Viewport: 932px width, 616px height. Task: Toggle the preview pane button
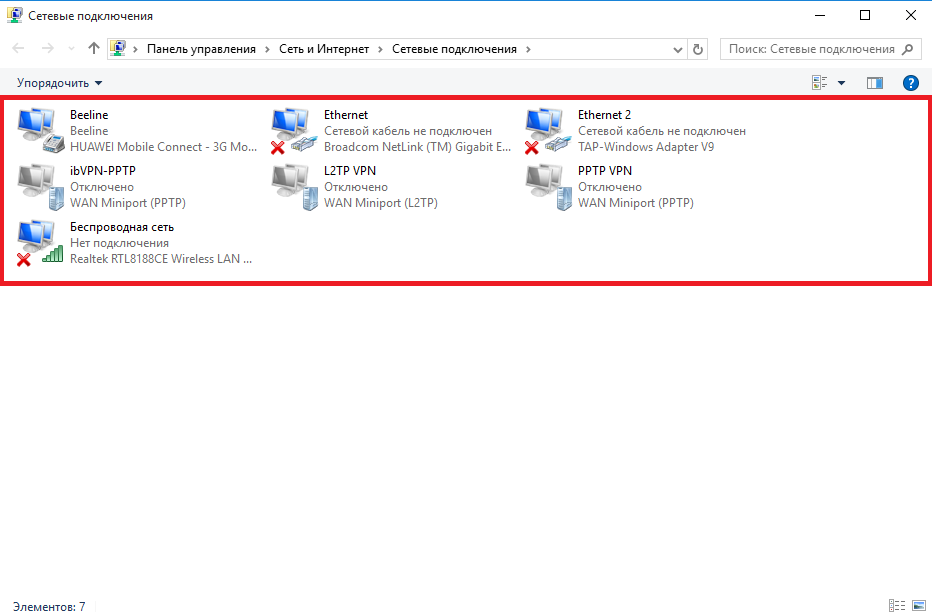coord(874,83)
